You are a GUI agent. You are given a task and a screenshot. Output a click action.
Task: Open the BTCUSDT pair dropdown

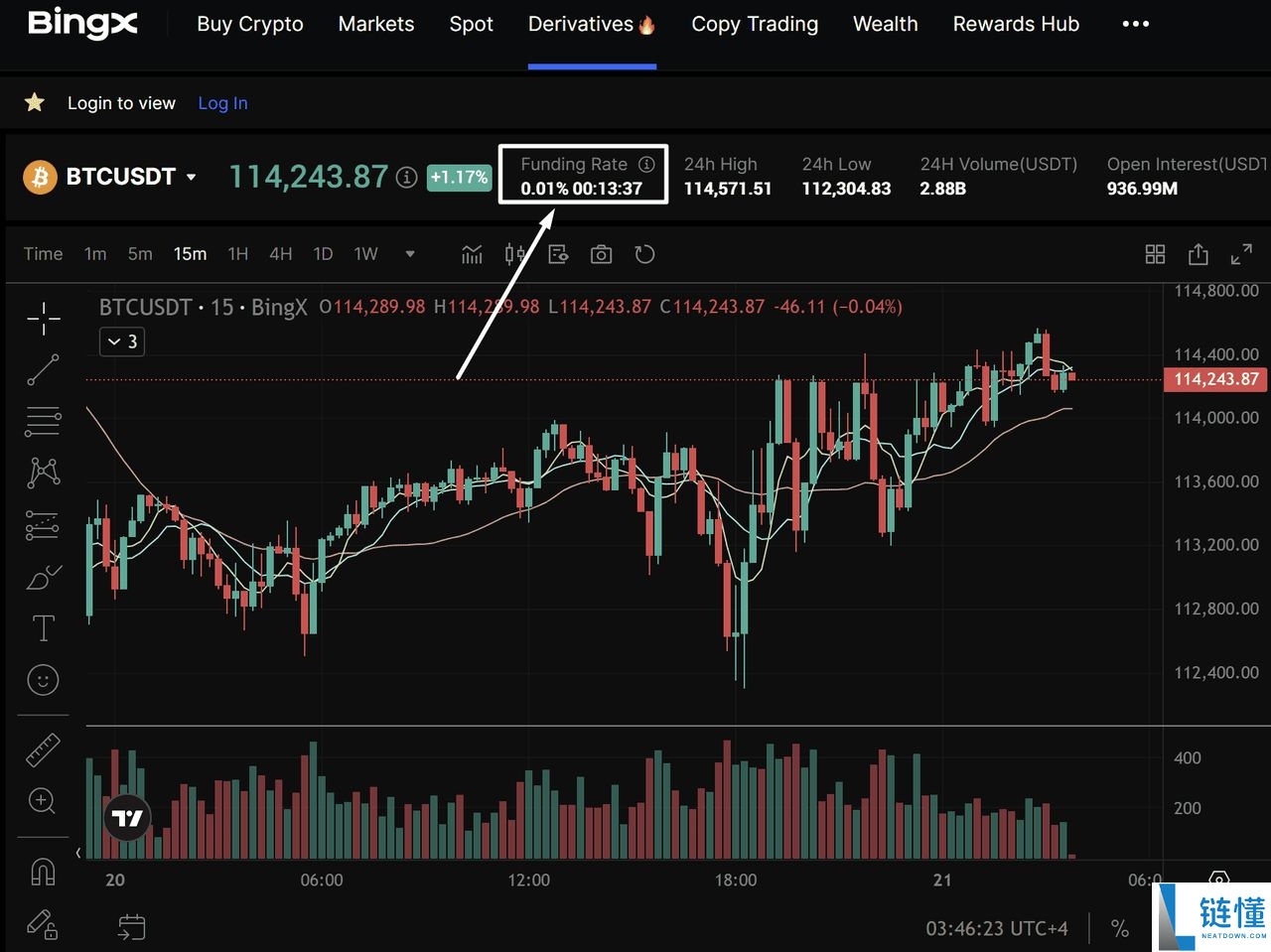[x=191, y=177]
